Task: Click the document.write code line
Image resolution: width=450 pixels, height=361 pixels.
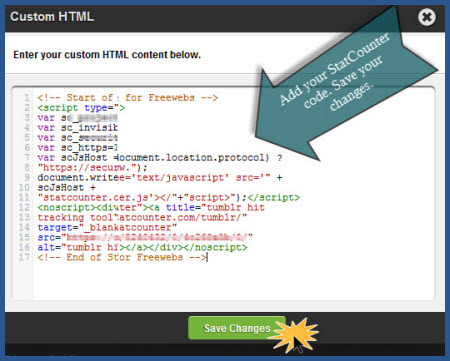Action: (x=160, y=178)
